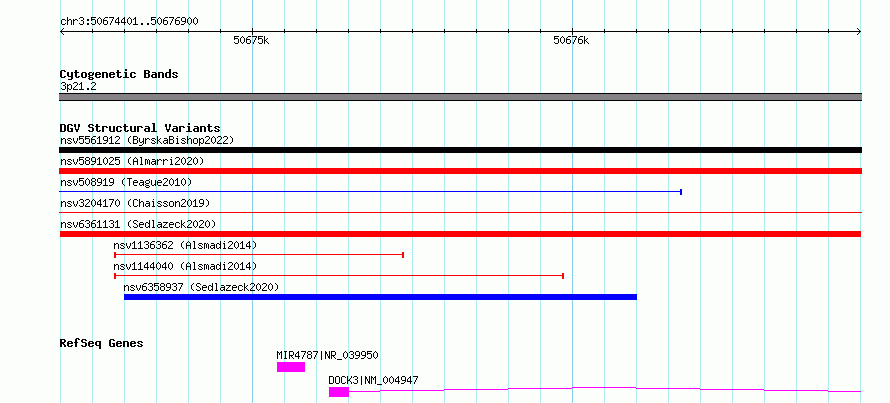Click the red nsv1144040 variant line

(339, 276)
